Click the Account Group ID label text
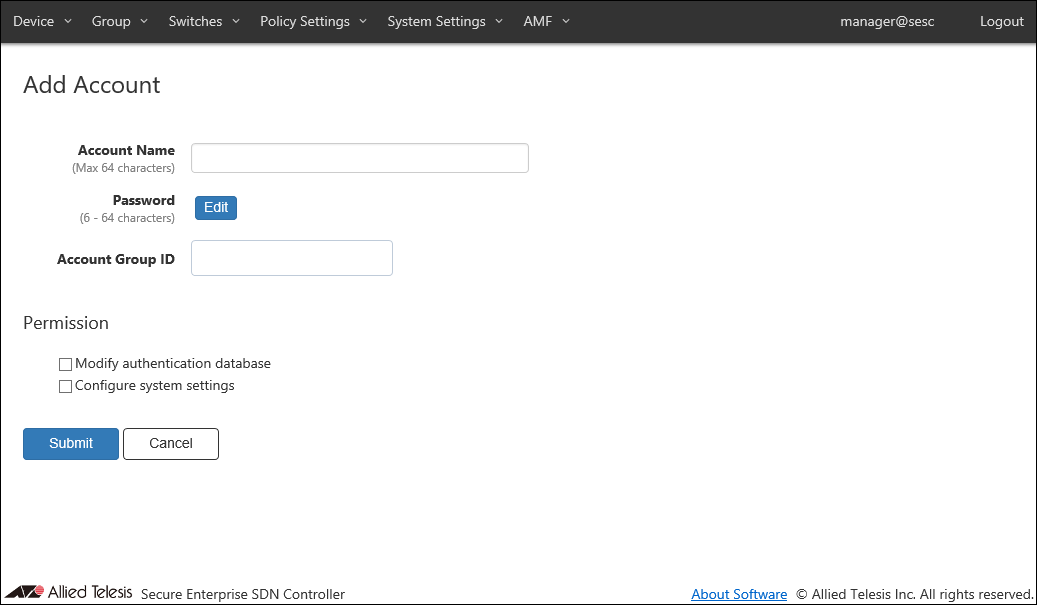 pyautogui.click(x=116, y=259)
